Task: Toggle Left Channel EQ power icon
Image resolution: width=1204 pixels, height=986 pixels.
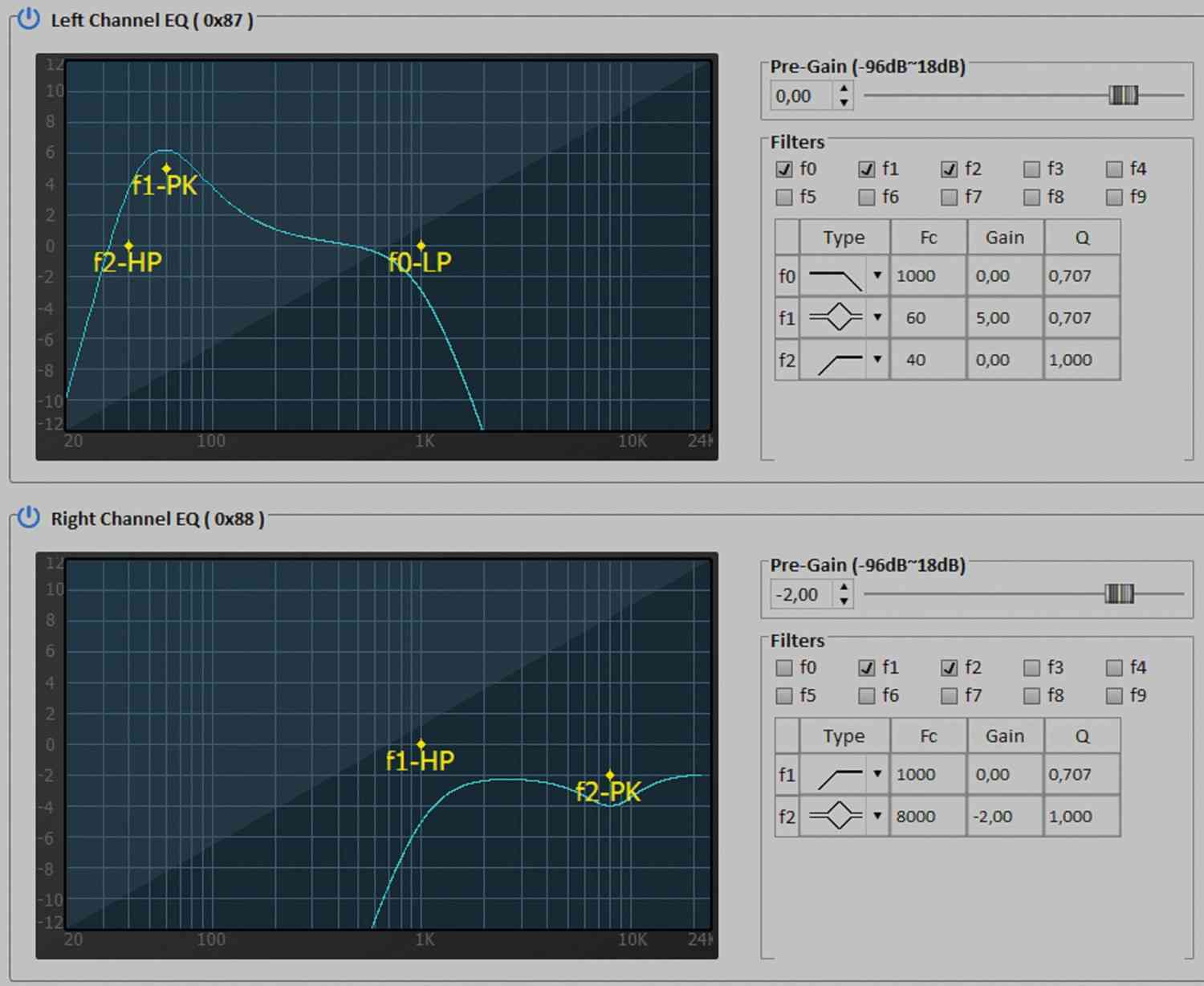Action: [x=28, y=18]
